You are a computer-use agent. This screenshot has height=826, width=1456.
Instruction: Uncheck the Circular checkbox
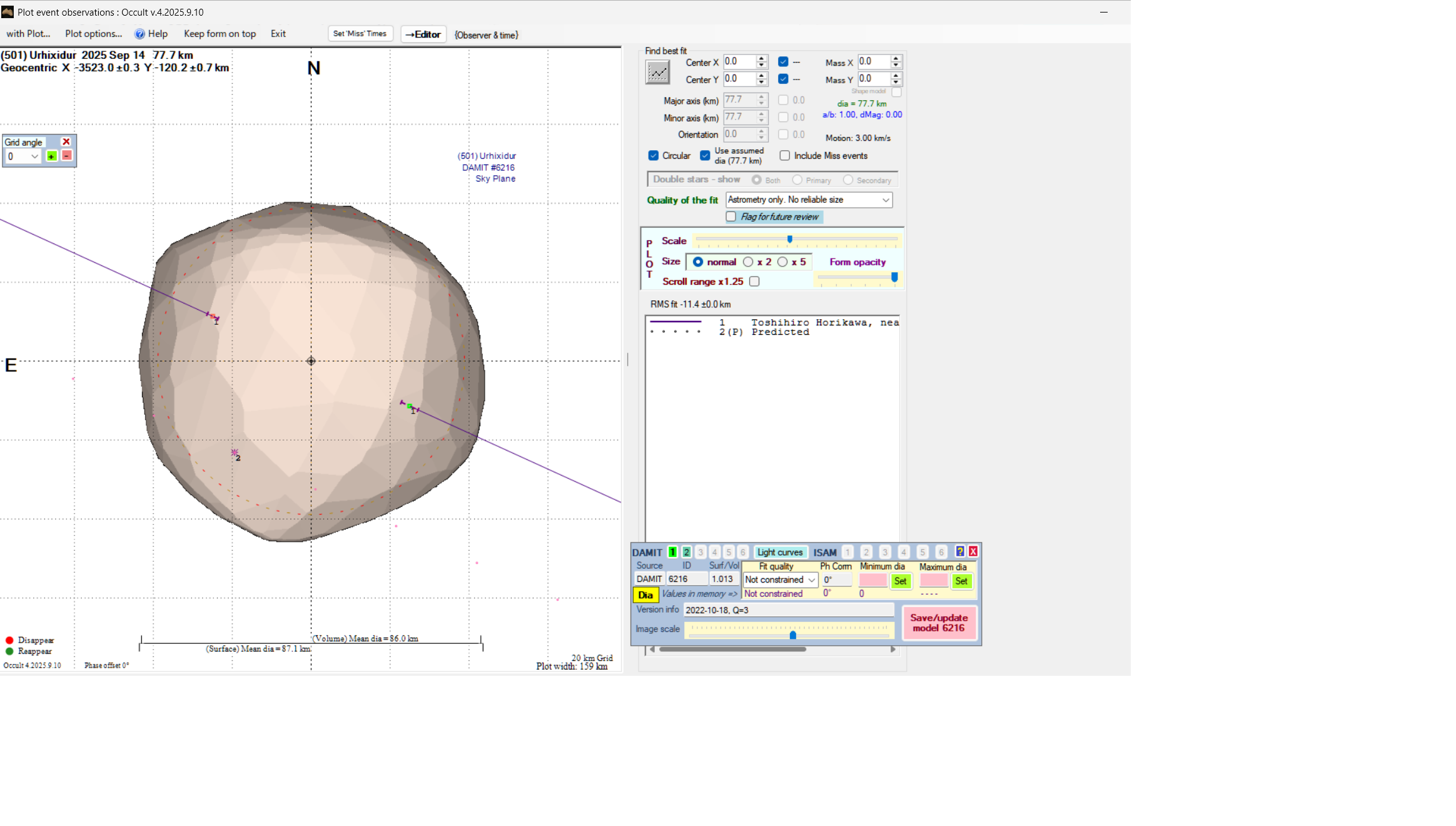coord(654,156)
